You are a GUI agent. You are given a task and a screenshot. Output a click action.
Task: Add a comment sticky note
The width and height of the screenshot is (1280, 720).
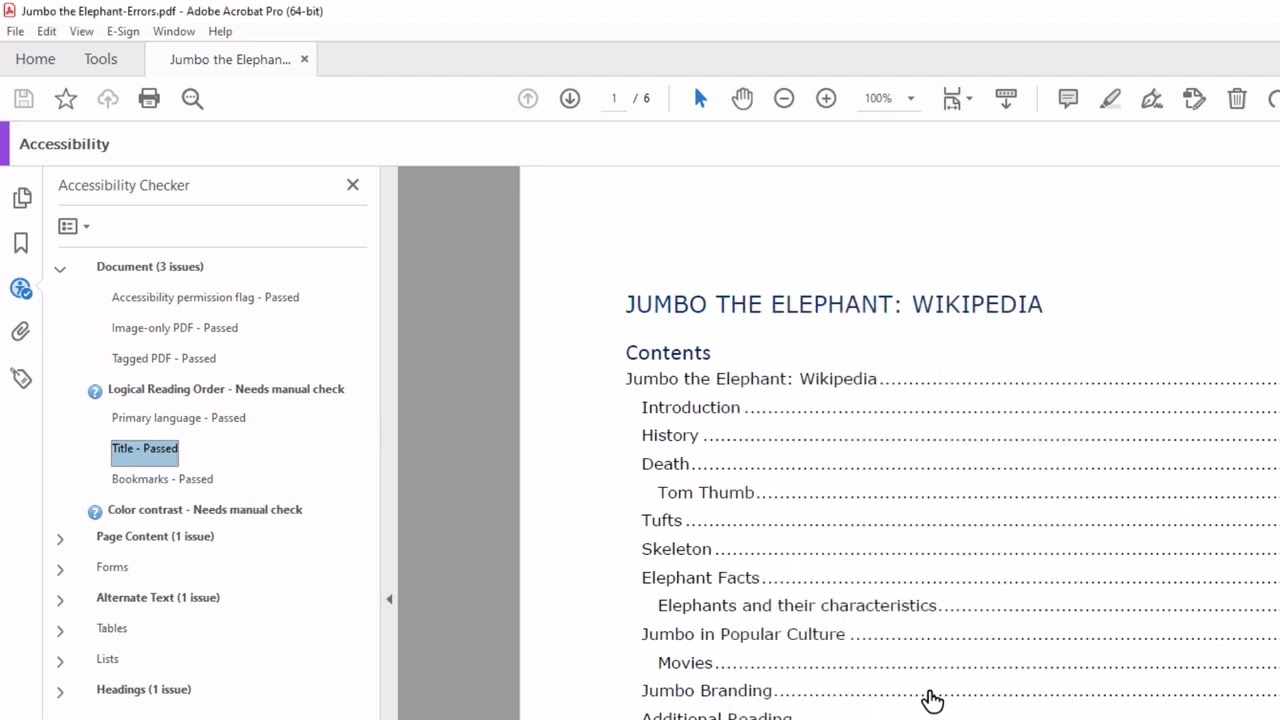[1068, 98]
